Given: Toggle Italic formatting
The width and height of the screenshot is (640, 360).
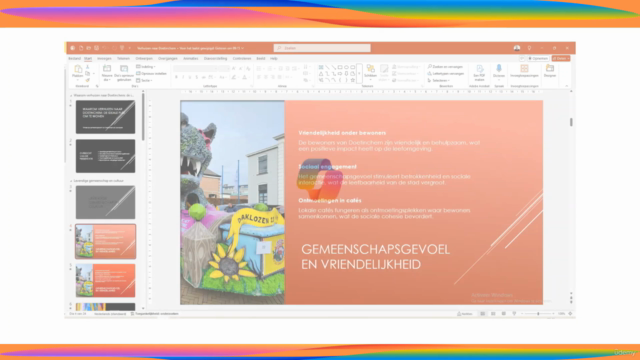Looking at the screenshot, I should (x=183, y=77).
